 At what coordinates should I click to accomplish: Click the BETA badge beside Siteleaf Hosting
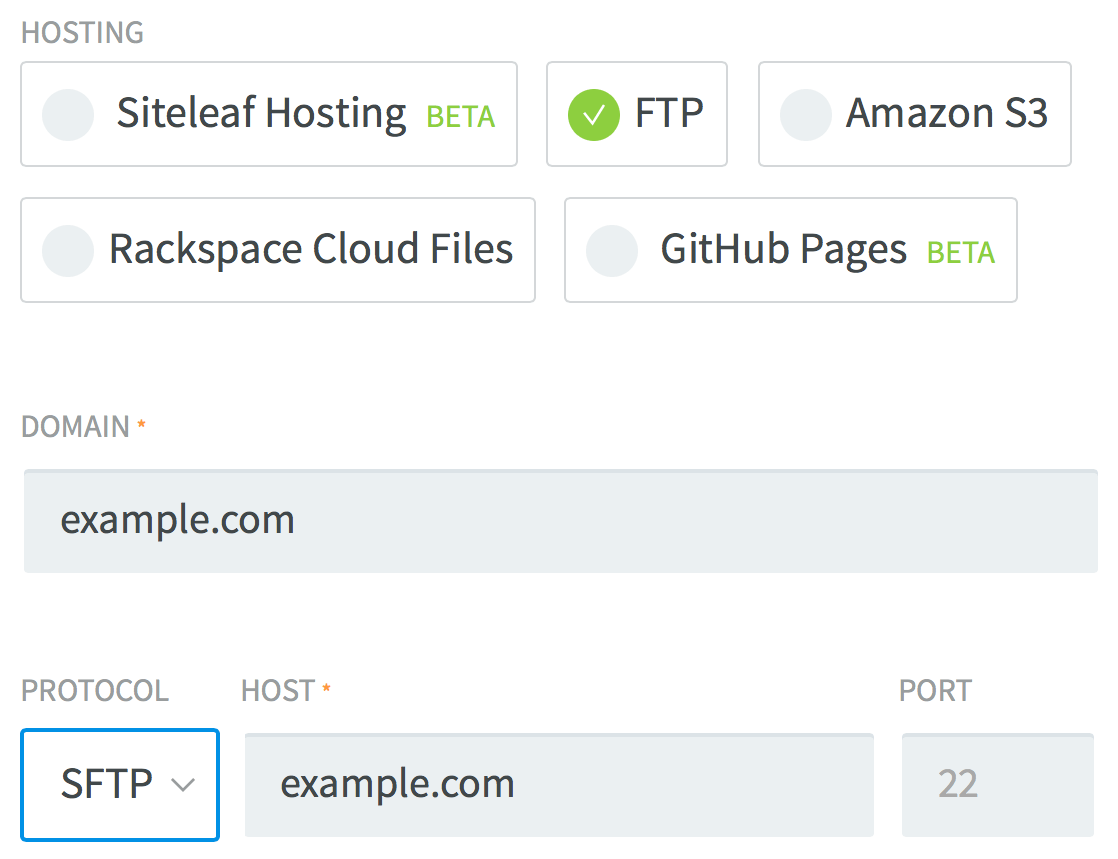pos(461,117)
